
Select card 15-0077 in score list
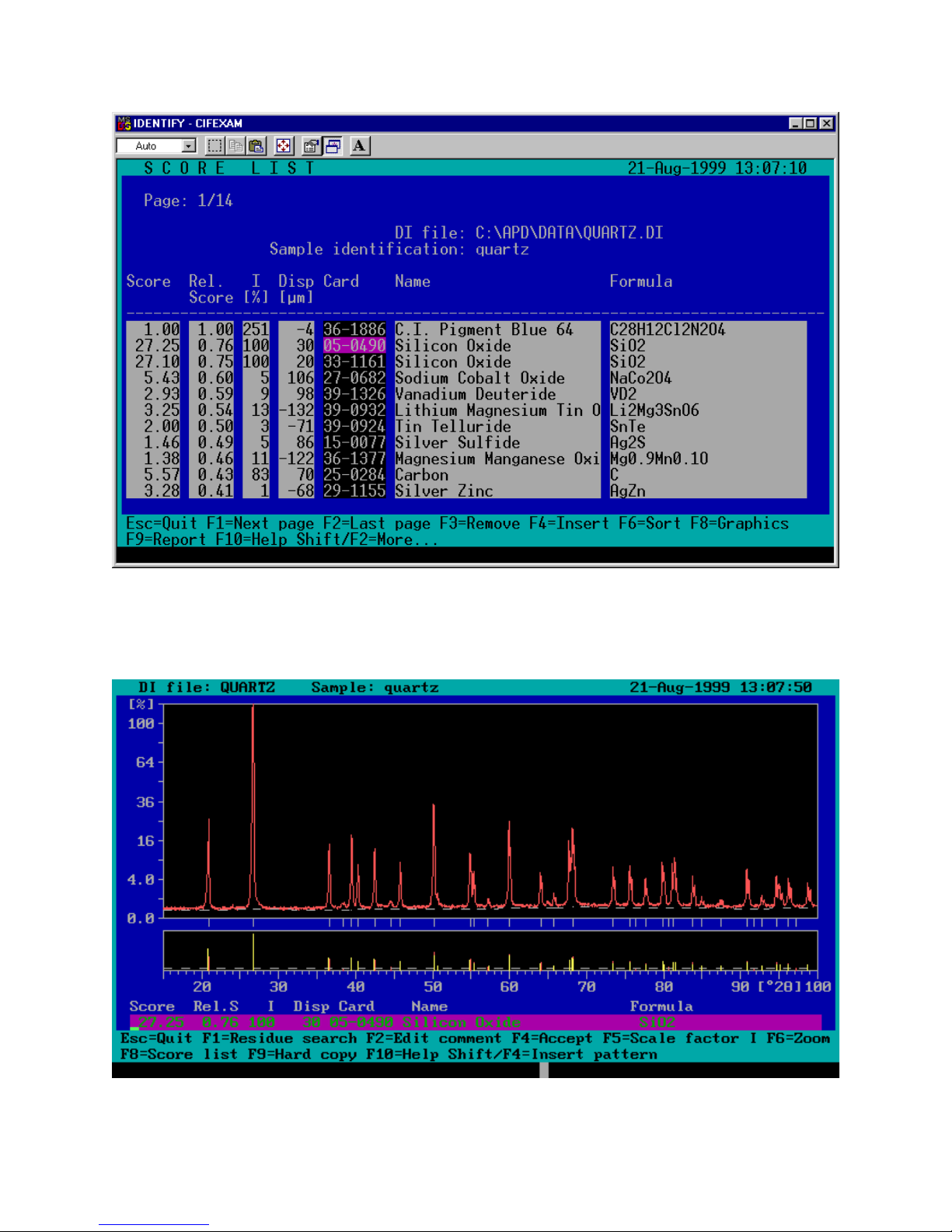354,442
